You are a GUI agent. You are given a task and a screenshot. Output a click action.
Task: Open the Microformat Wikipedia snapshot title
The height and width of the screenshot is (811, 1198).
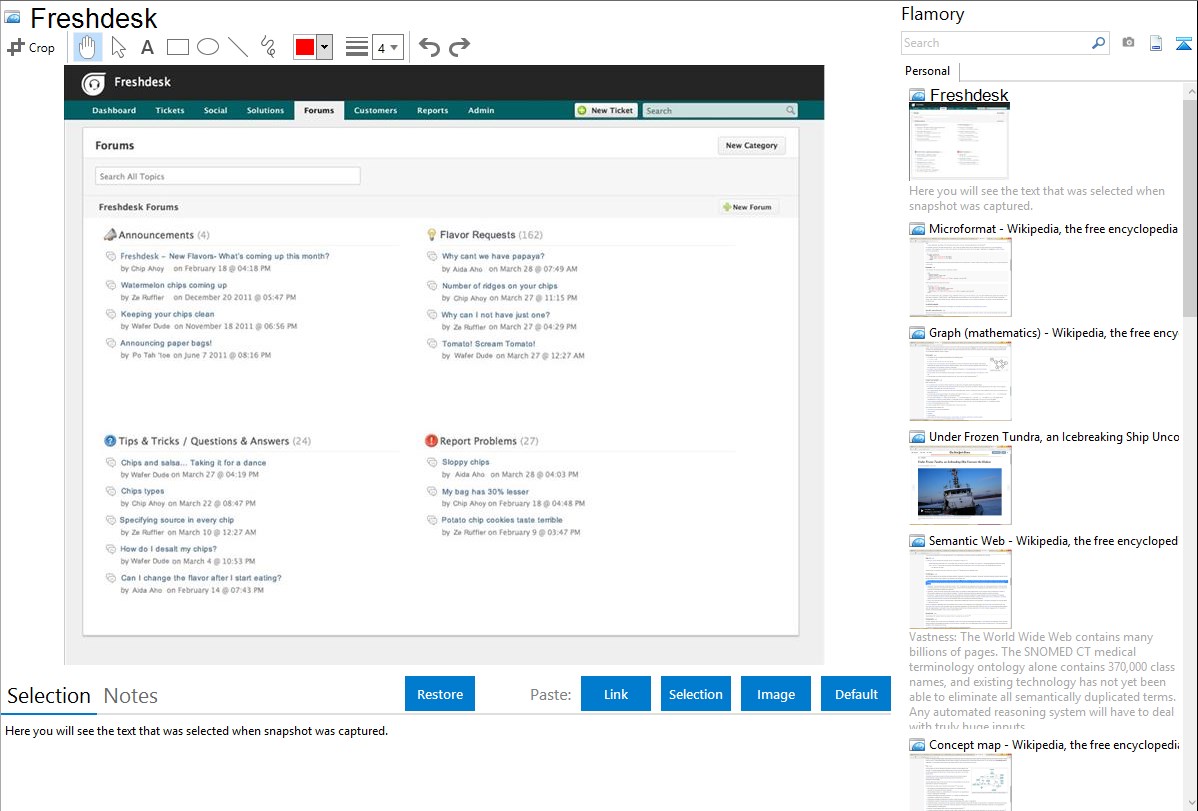(1053, 229)
